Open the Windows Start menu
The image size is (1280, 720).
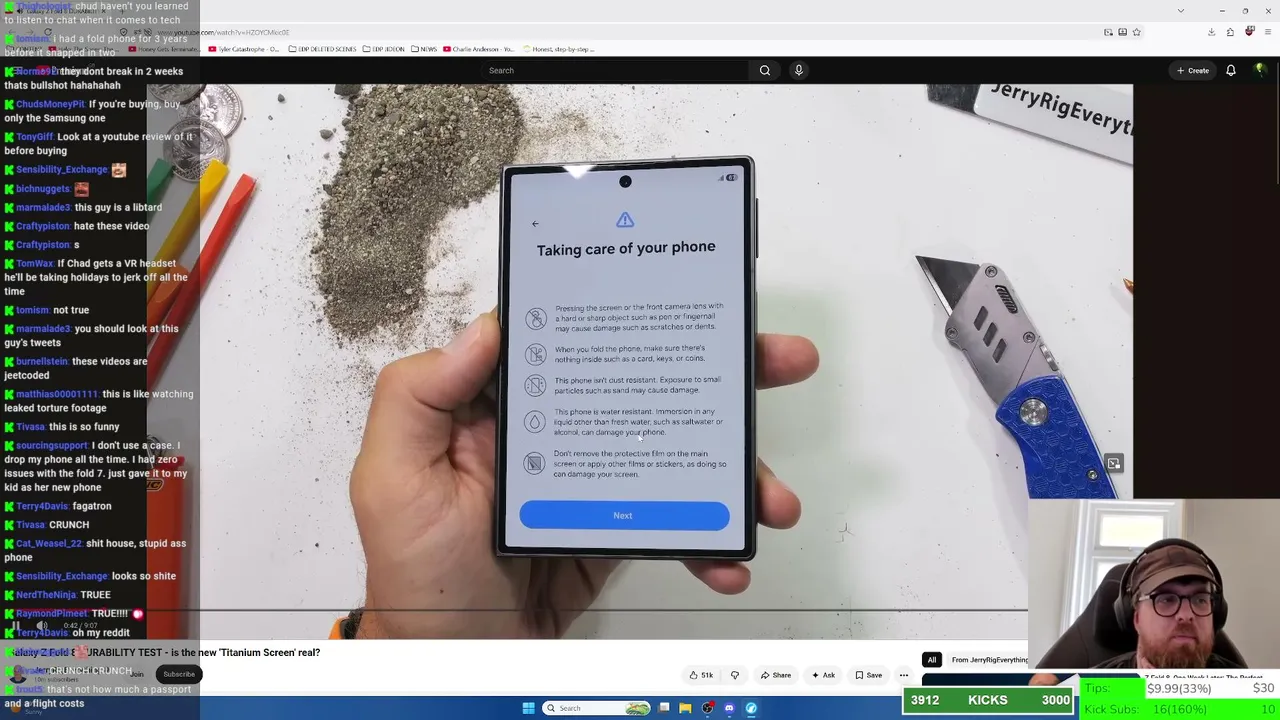[x=529, y=708]
